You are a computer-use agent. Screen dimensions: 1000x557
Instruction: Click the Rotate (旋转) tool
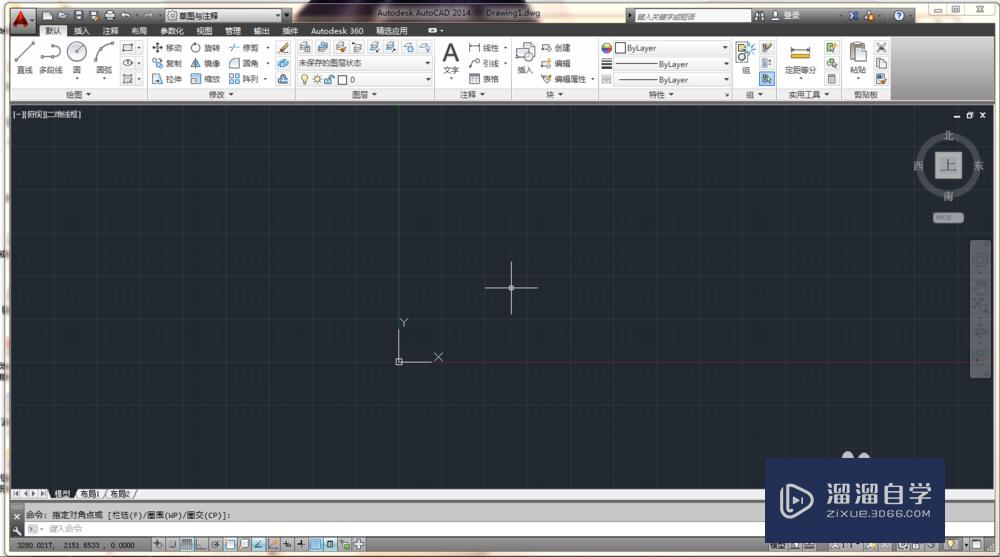point(205,48)
